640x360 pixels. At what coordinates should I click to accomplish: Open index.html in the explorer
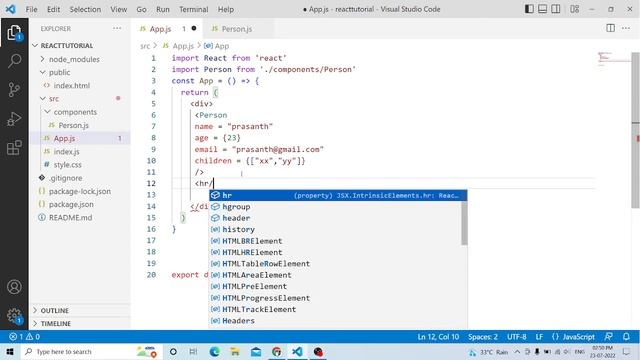71,85
